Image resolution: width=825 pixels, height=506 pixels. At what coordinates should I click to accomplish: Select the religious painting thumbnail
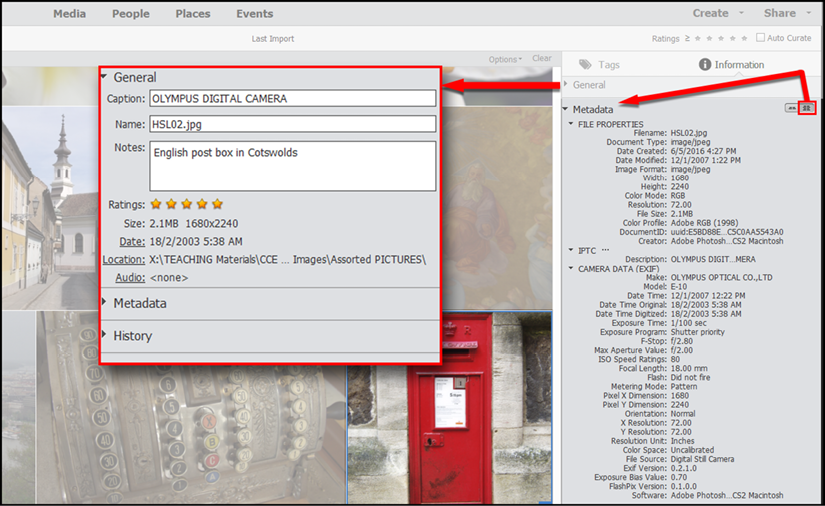497,209
